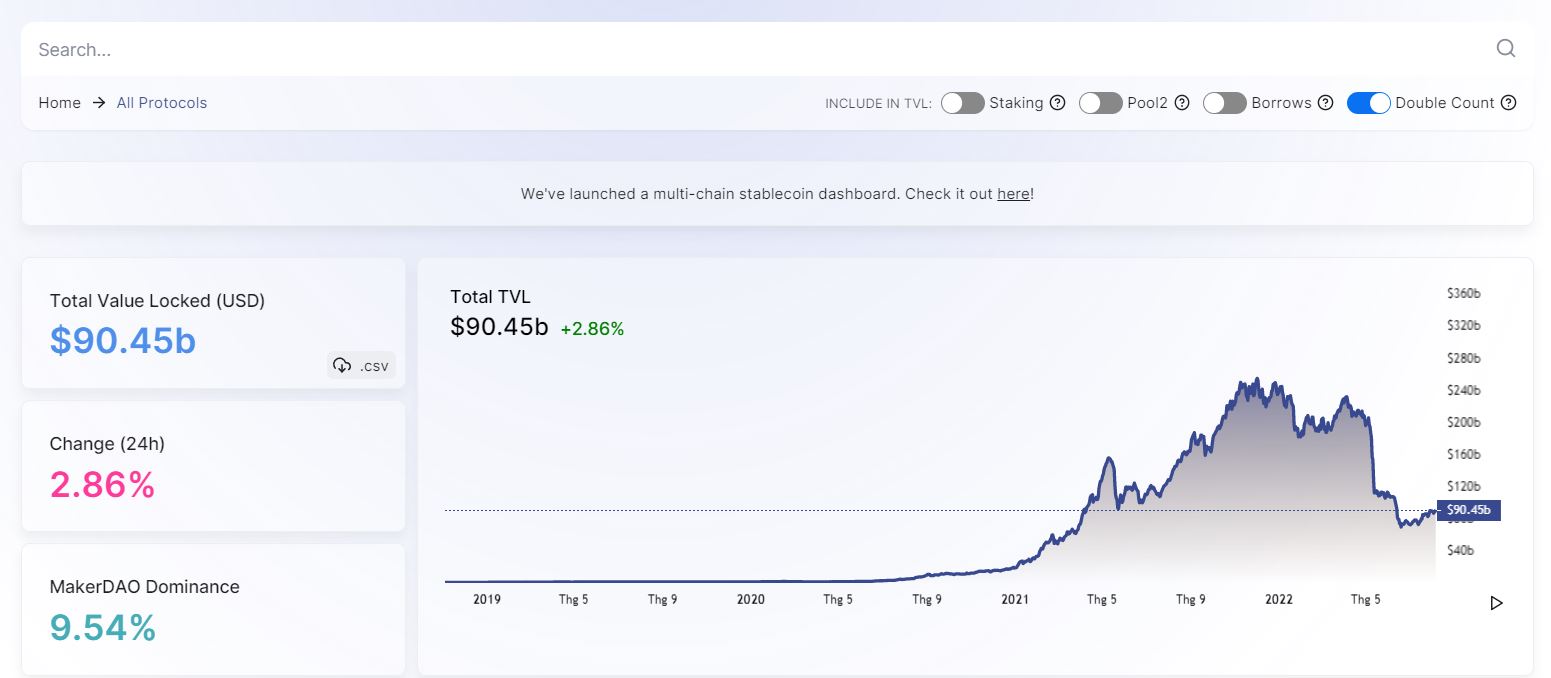The height and width of the screenshot is (678, 1551).
Task: Select the 2021 label on chart axis
Action: [1015, 600]
